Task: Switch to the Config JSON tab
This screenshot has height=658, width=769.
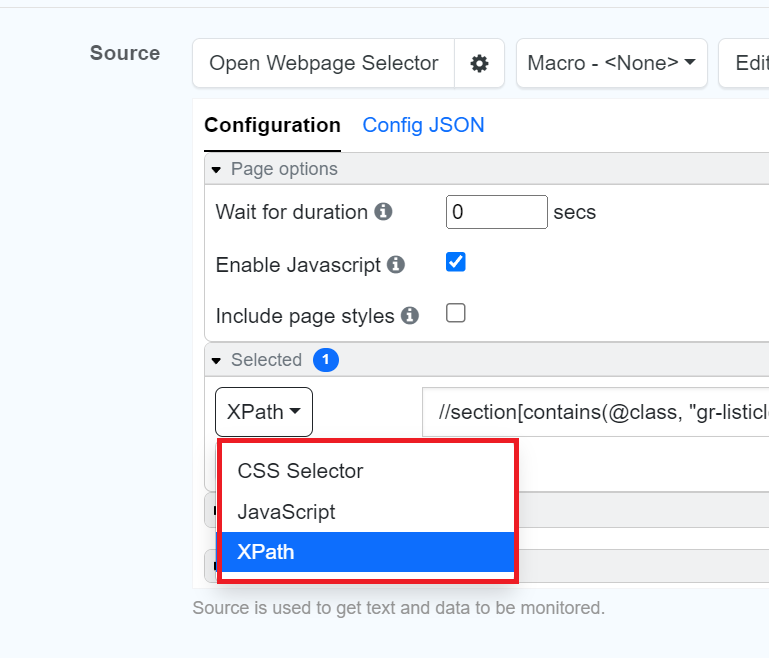Action: [423, 125]
